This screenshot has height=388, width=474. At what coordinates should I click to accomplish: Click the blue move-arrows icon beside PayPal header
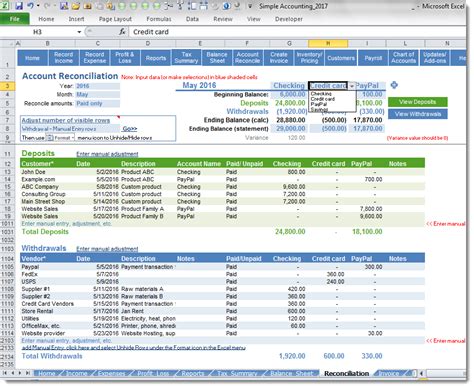(394, 85)
